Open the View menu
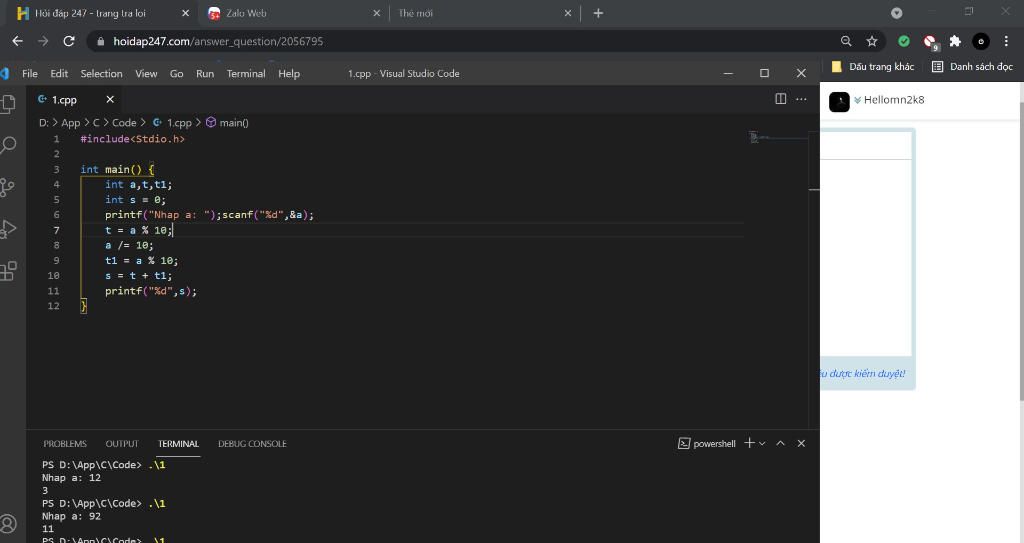The image size is (1024, 543). click(x=146, y=74)
